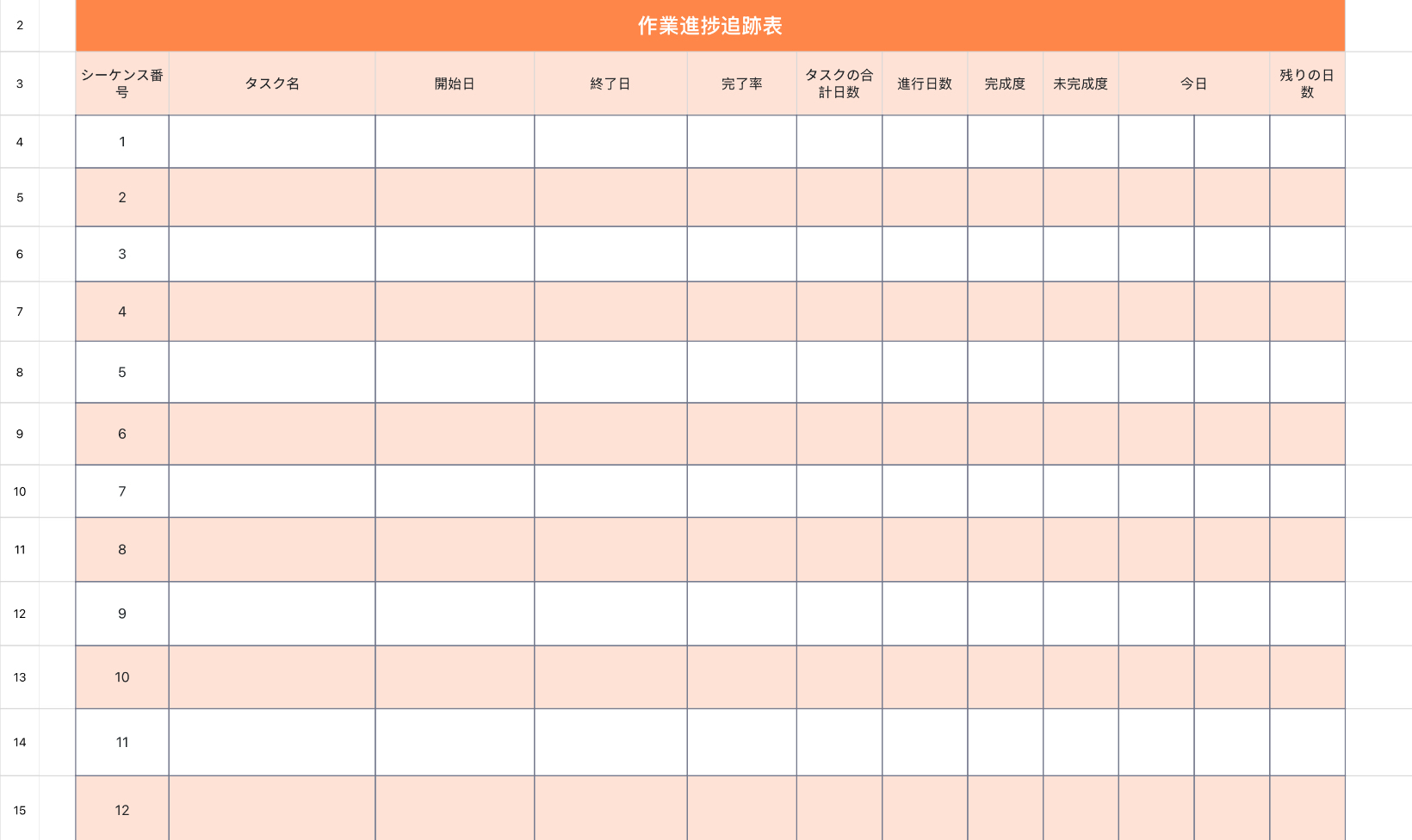Select sequence number cell 7
The image size is (1412, 840).
click(122, 491)
